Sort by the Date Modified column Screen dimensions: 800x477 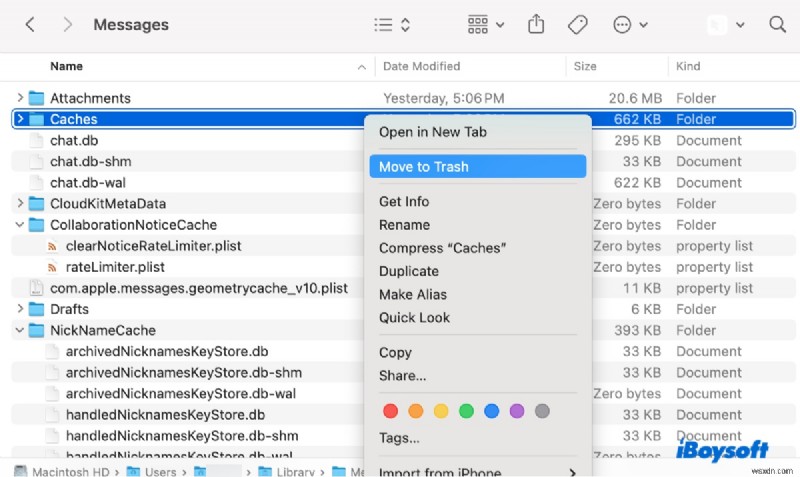click(x=421, y=66)
